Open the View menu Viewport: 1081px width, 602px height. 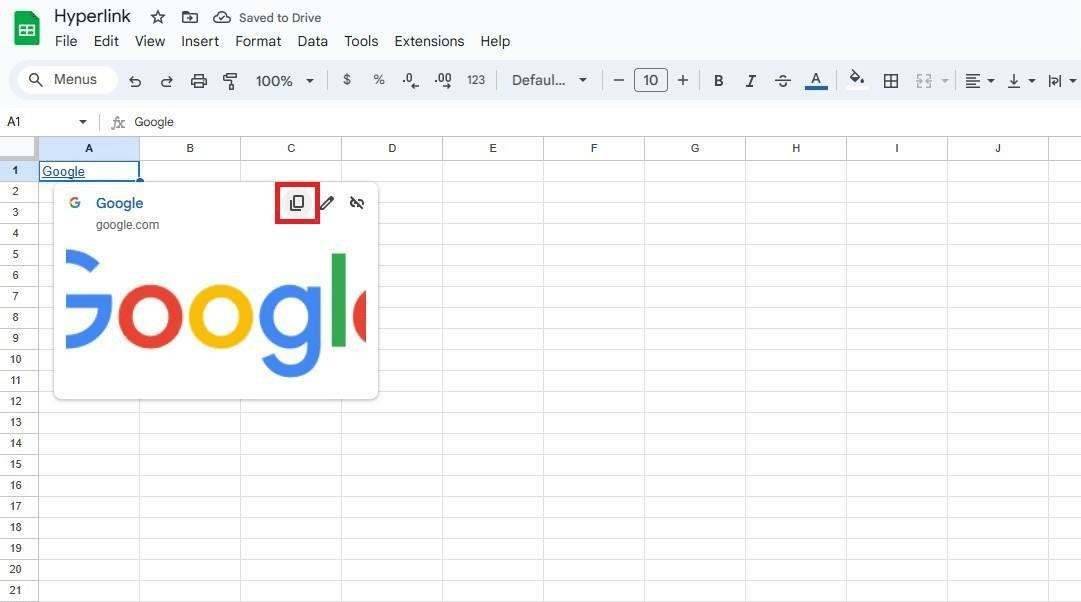point(150,41)
